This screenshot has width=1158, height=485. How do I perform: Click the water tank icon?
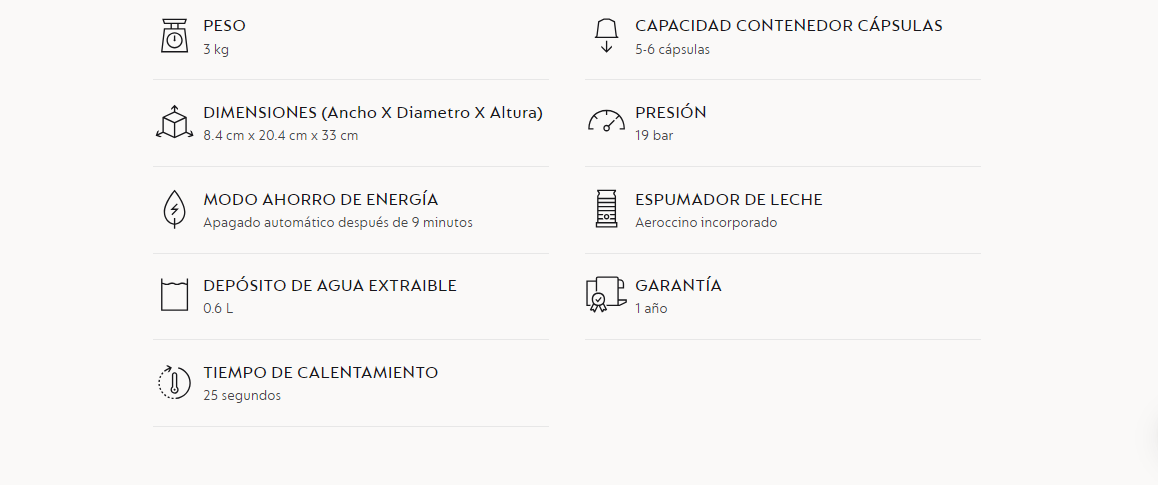point(174,295)
